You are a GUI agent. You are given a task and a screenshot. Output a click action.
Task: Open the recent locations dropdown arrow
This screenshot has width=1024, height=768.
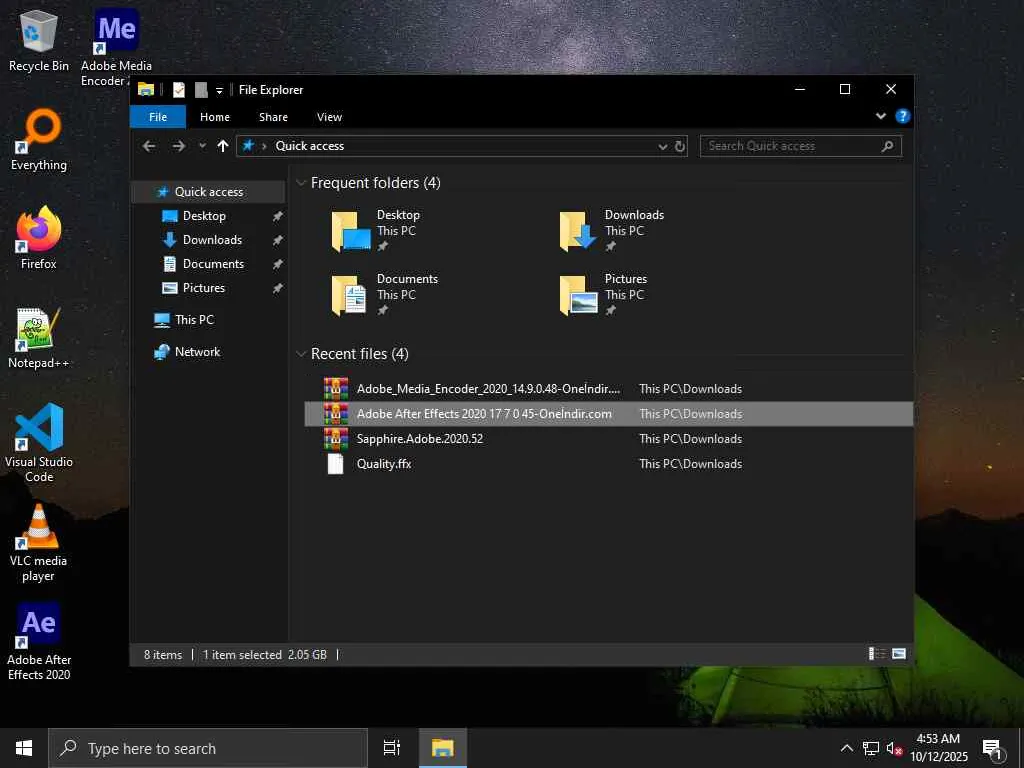[202, 146]
